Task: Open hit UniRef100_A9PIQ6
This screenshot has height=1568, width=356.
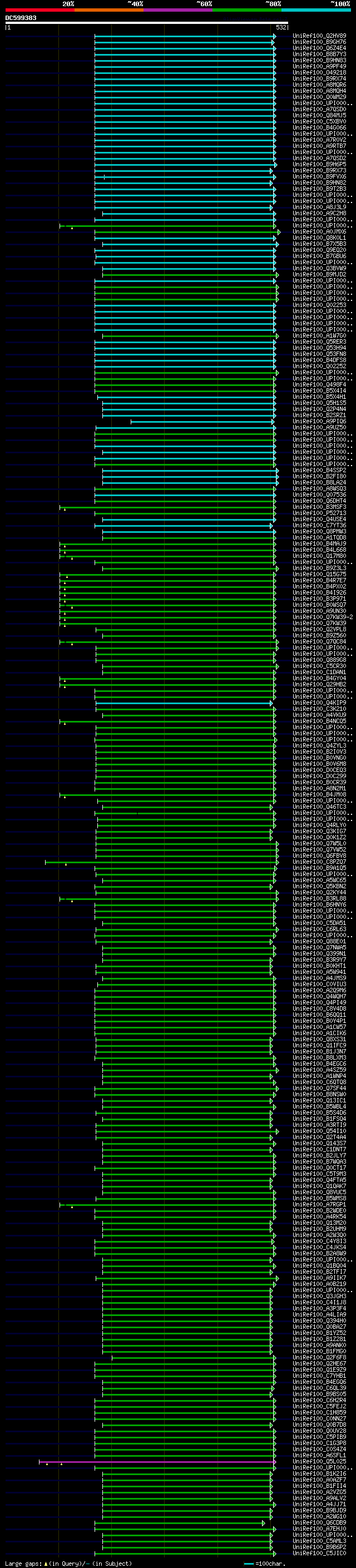Action: [x=319, y=421]
